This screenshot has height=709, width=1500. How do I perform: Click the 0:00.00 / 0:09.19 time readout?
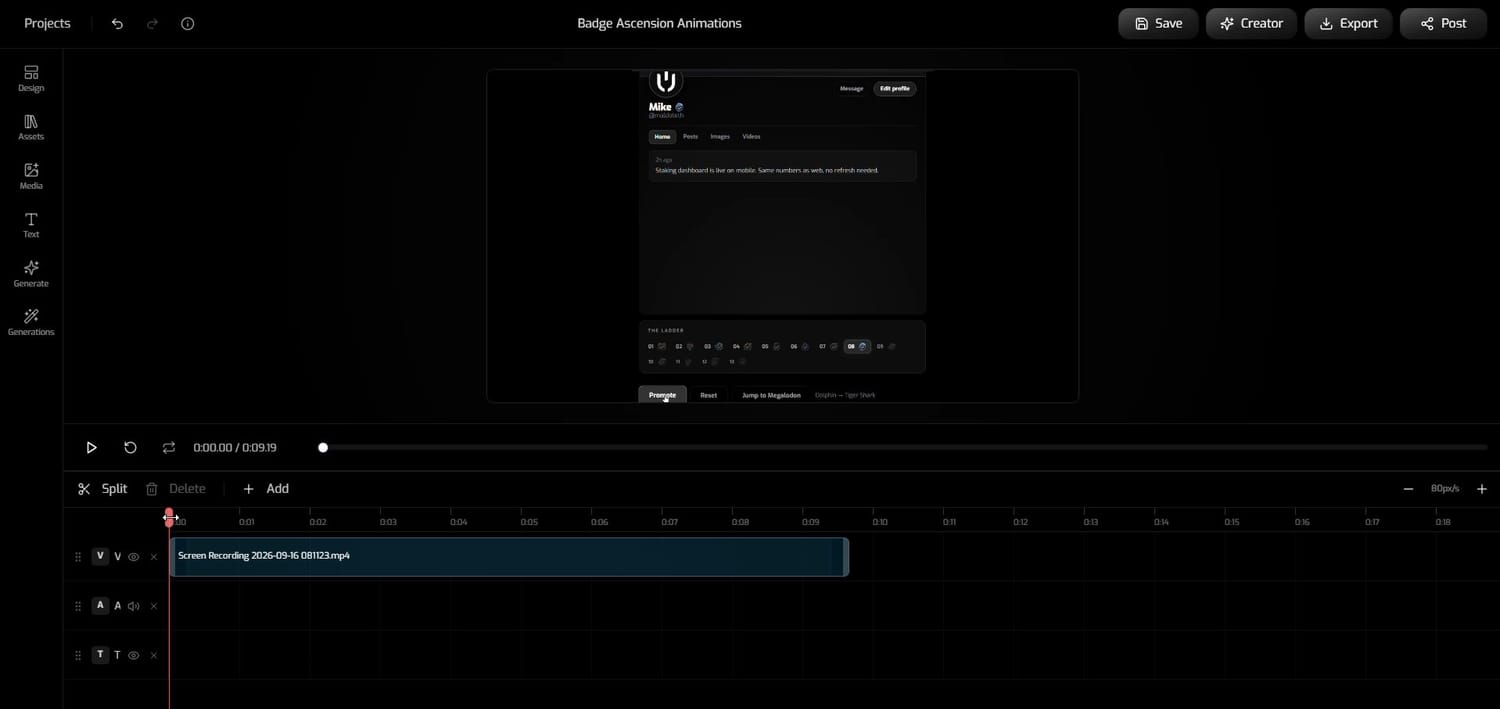(235, 448)
